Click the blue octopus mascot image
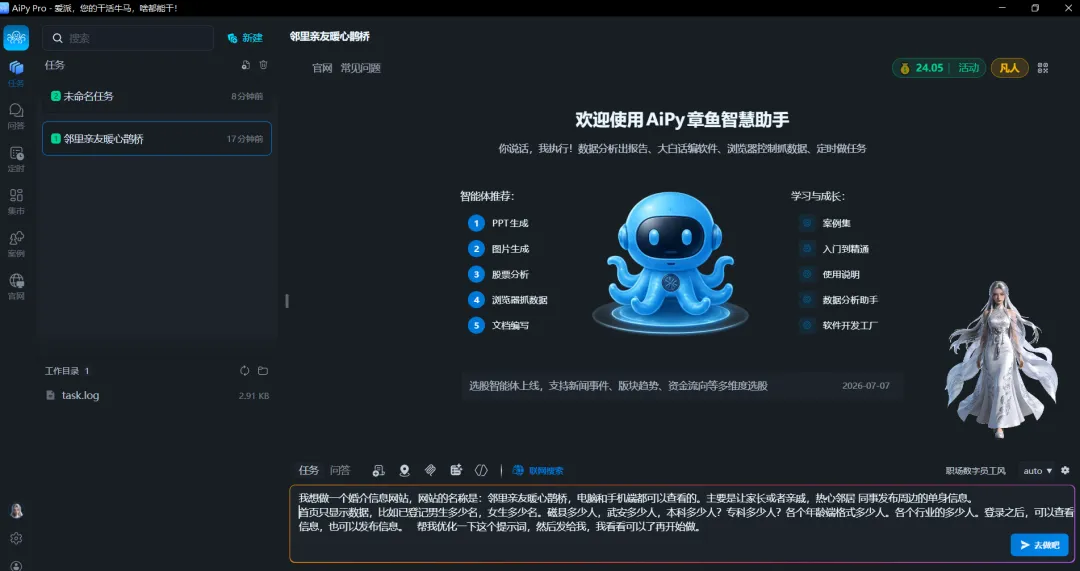This screenshot has width=1080, height=571. click(670, 264)
